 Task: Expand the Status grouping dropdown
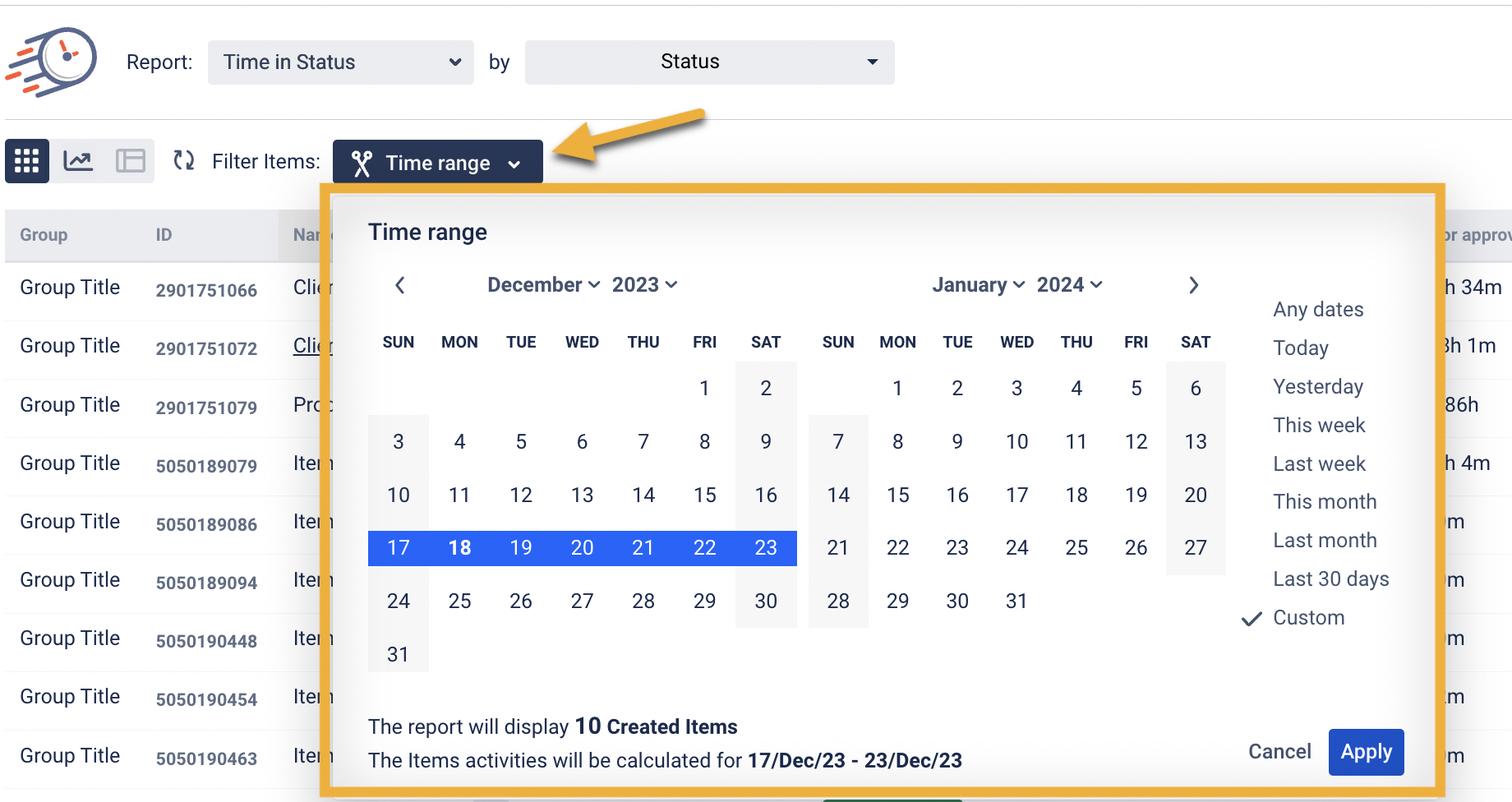[709, 62]
